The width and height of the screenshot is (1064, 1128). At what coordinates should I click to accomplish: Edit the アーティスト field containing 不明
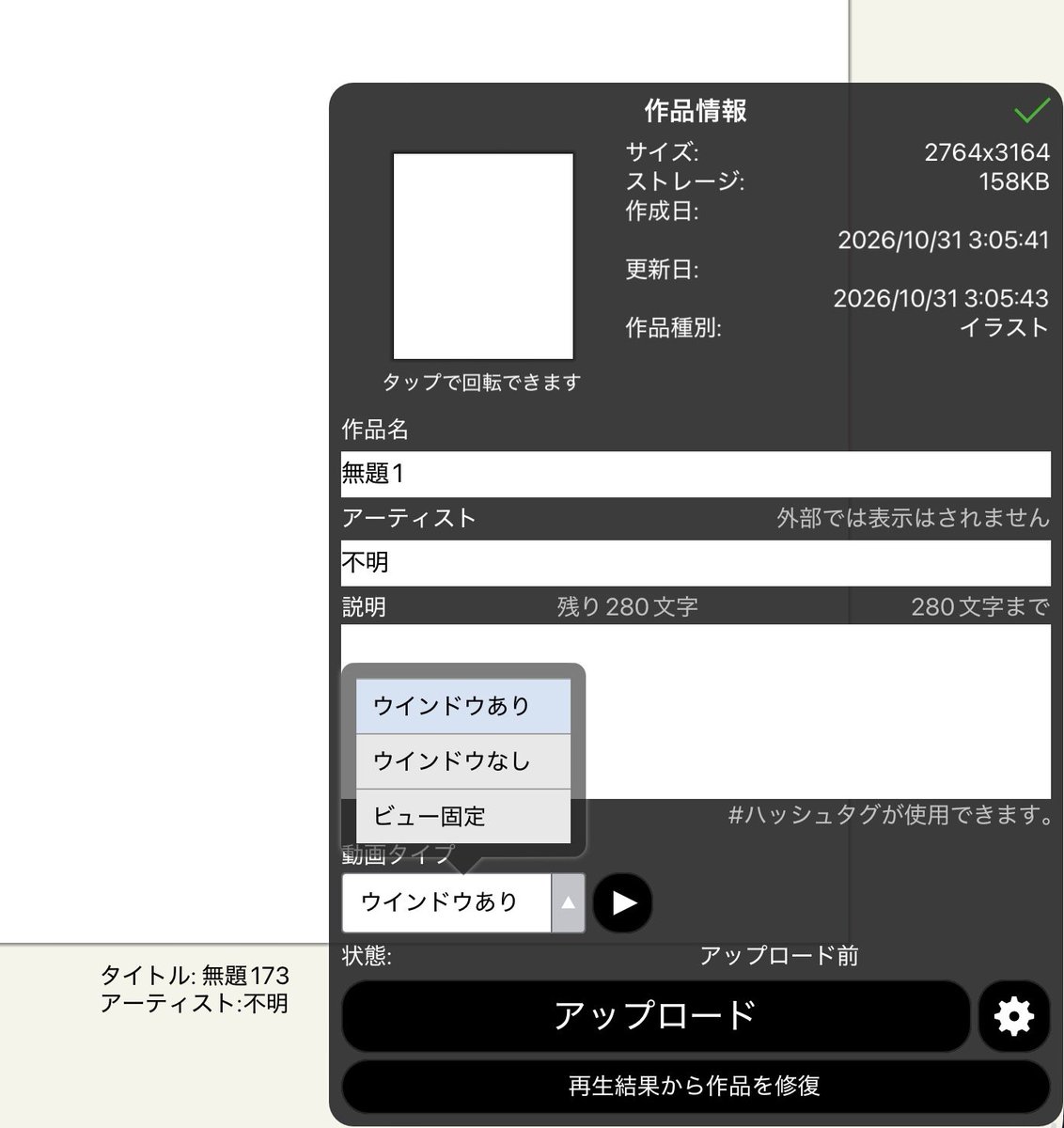696,562
